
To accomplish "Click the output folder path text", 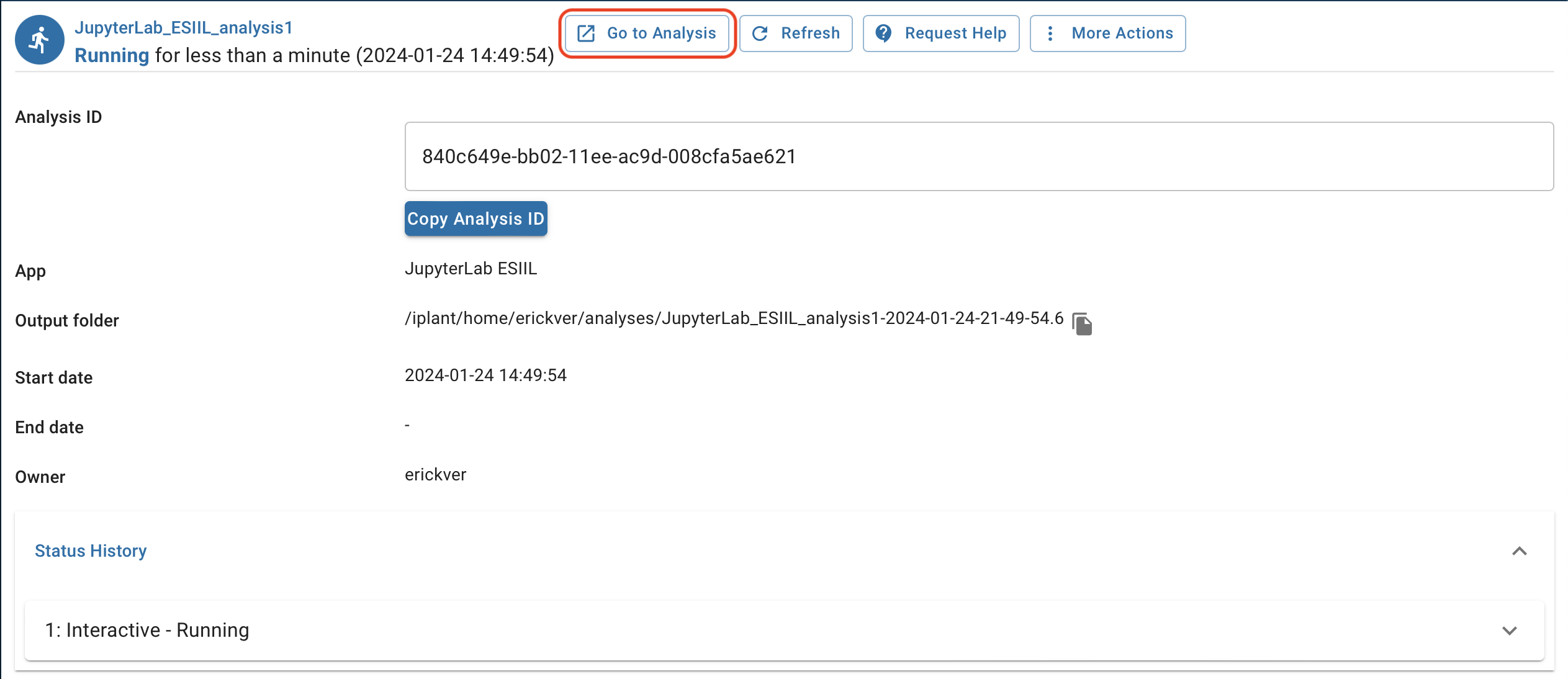I will click(x=734, y=318).
